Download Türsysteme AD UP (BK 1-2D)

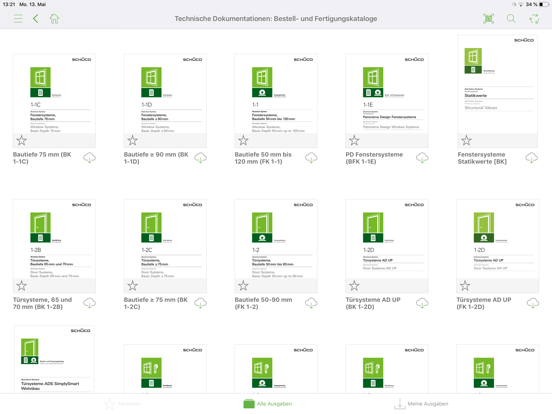pyautogui.click(x=422, y=303)
